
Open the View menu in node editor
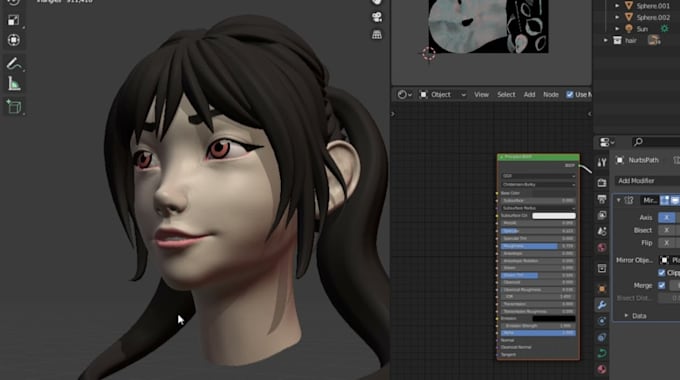coord(481,95)
